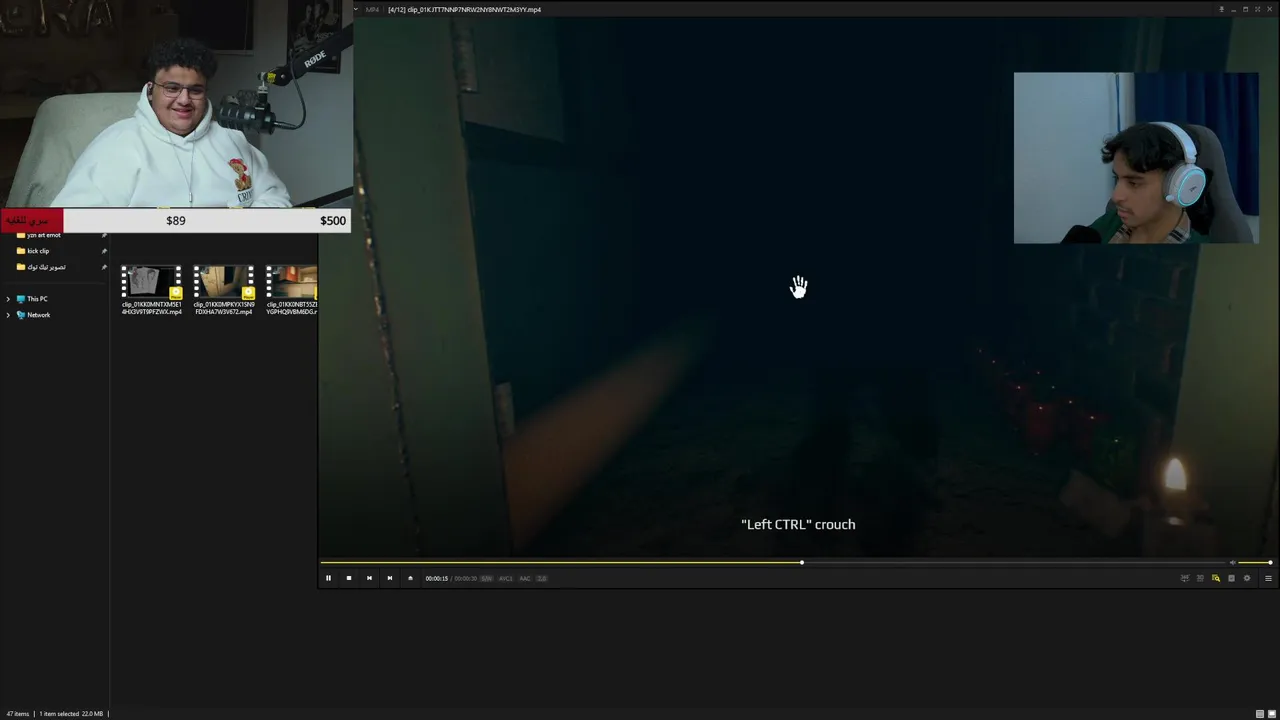Expand the This PC tree node
Viewport: 1280px width, 720px height.
(x=8, y=299)
